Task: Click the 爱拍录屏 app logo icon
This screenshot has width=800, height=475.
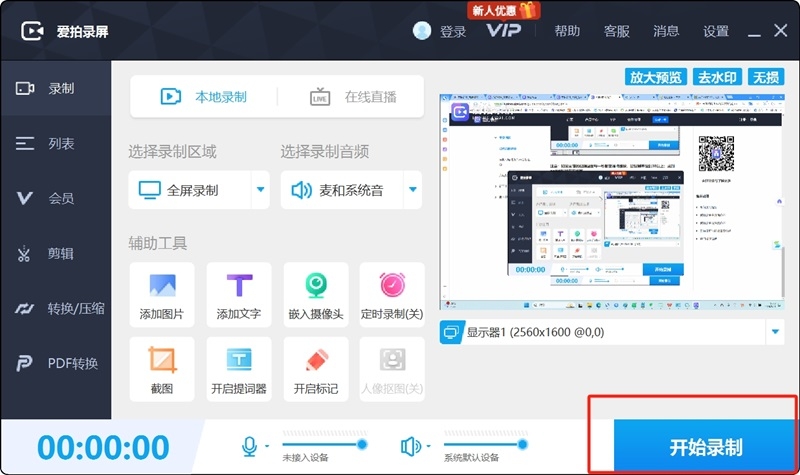Action: coord(32,31)
